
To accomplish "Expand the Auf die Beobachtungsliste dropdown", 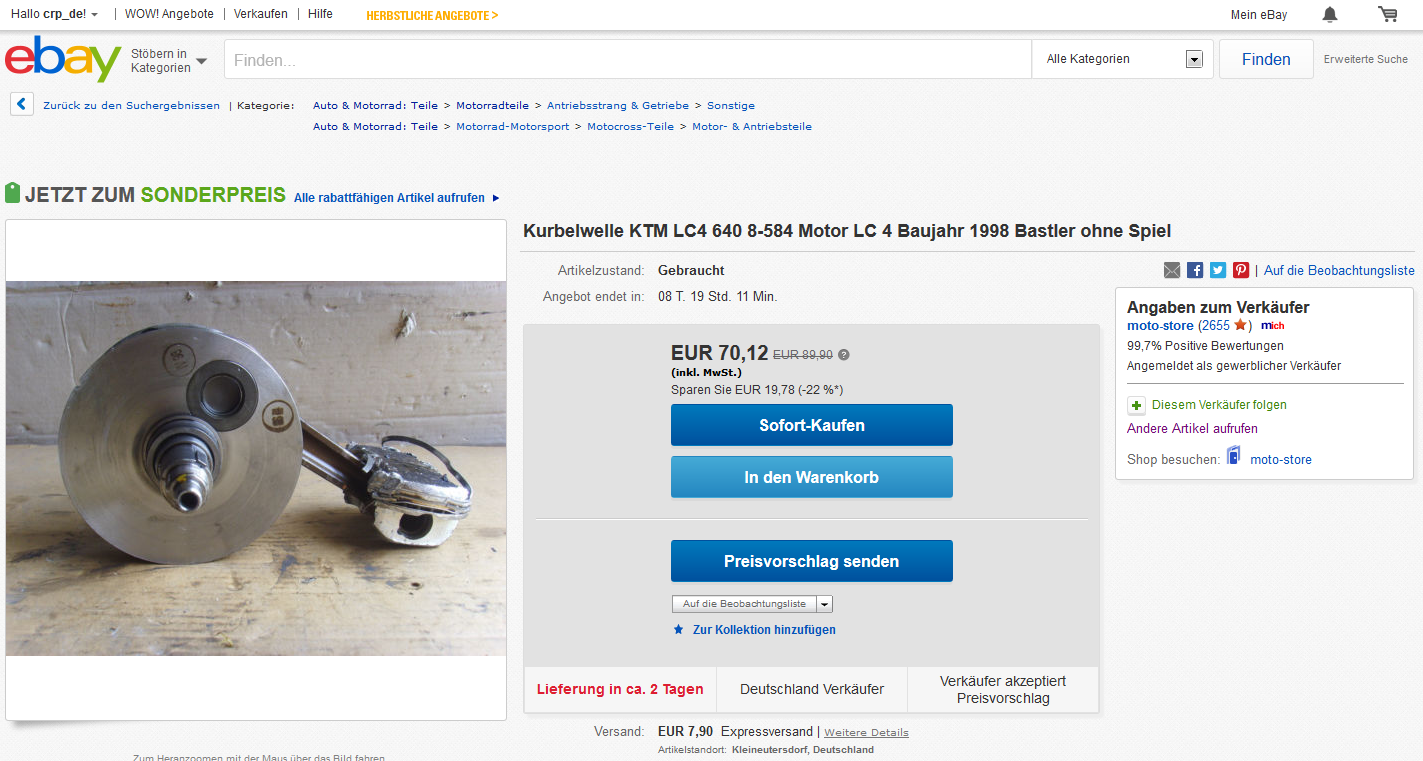I will click(x=824, y=604).
